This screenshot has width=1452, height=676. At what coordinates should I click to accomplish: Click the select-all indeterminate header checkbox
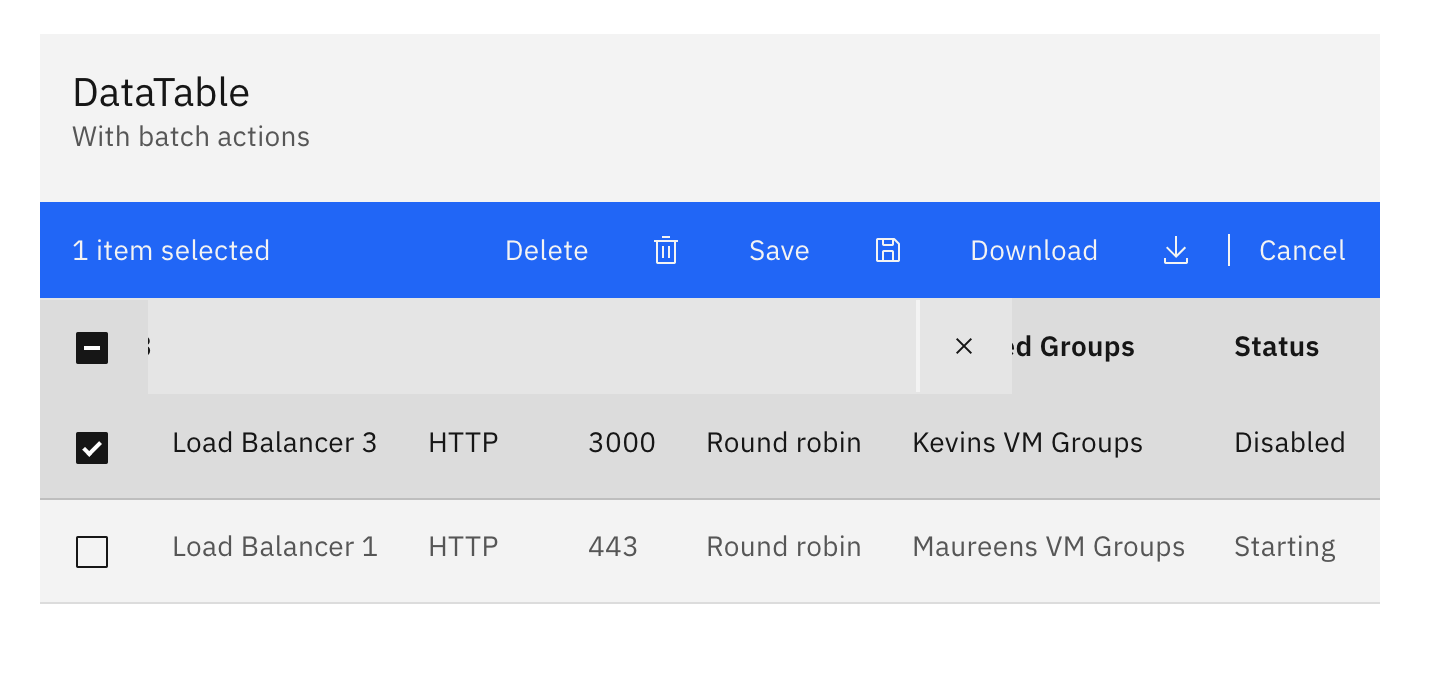pos(91,347)
